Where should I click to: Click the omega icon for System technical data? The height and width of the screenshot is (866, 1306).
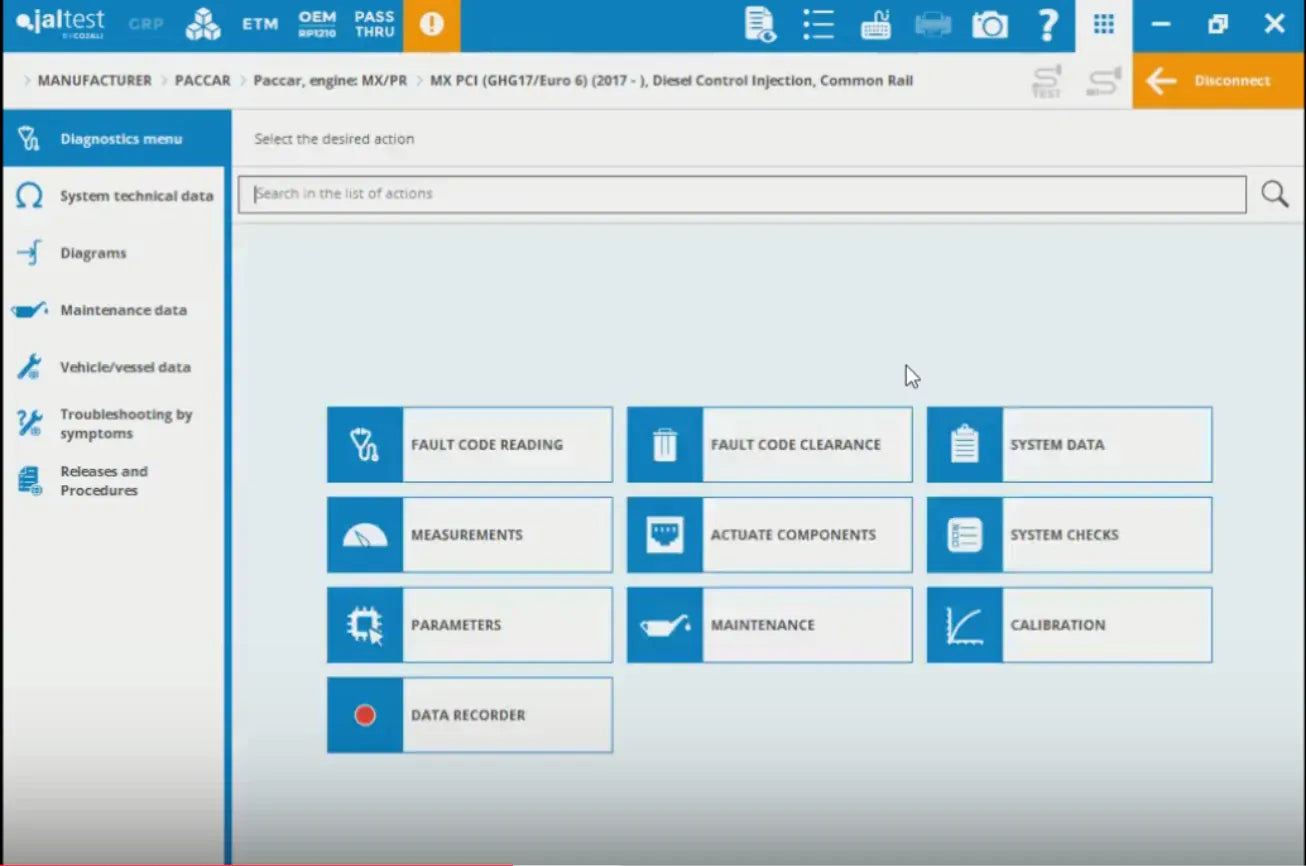[29, 196]
